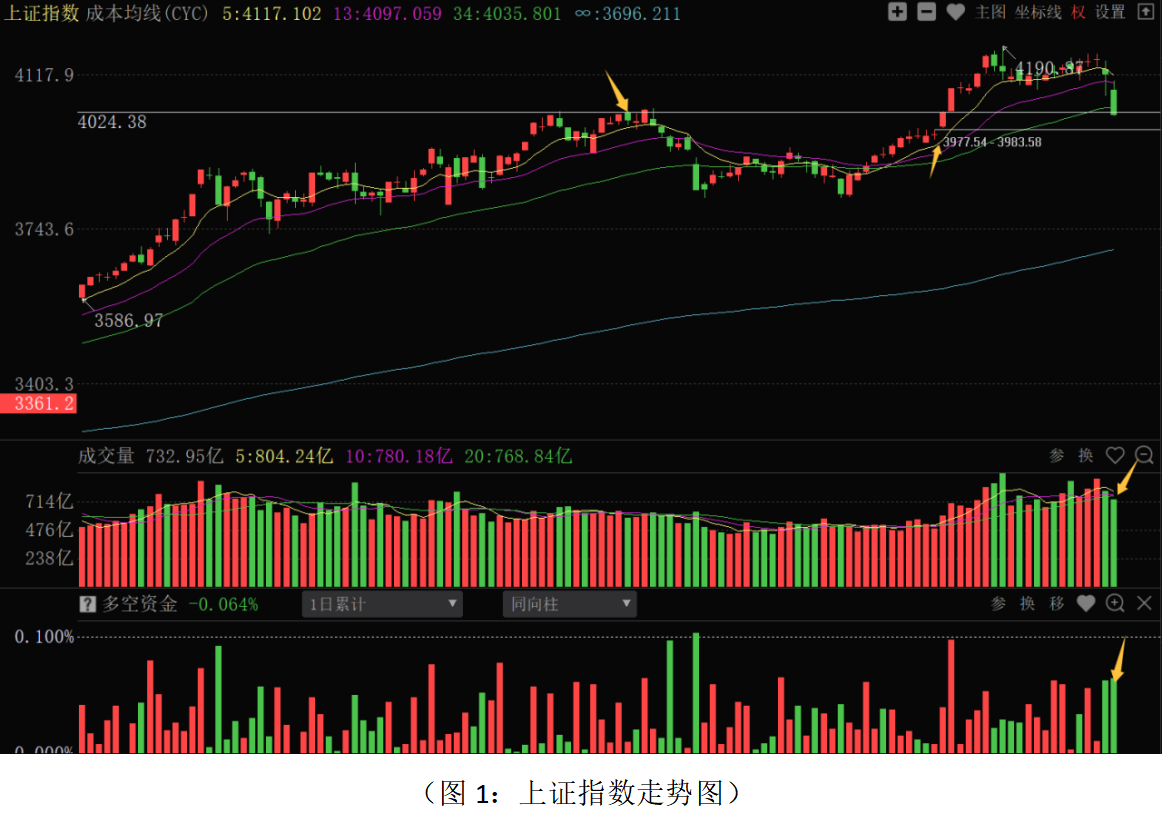Click 移 in the 多空资金 panel header

(1057, 603)
